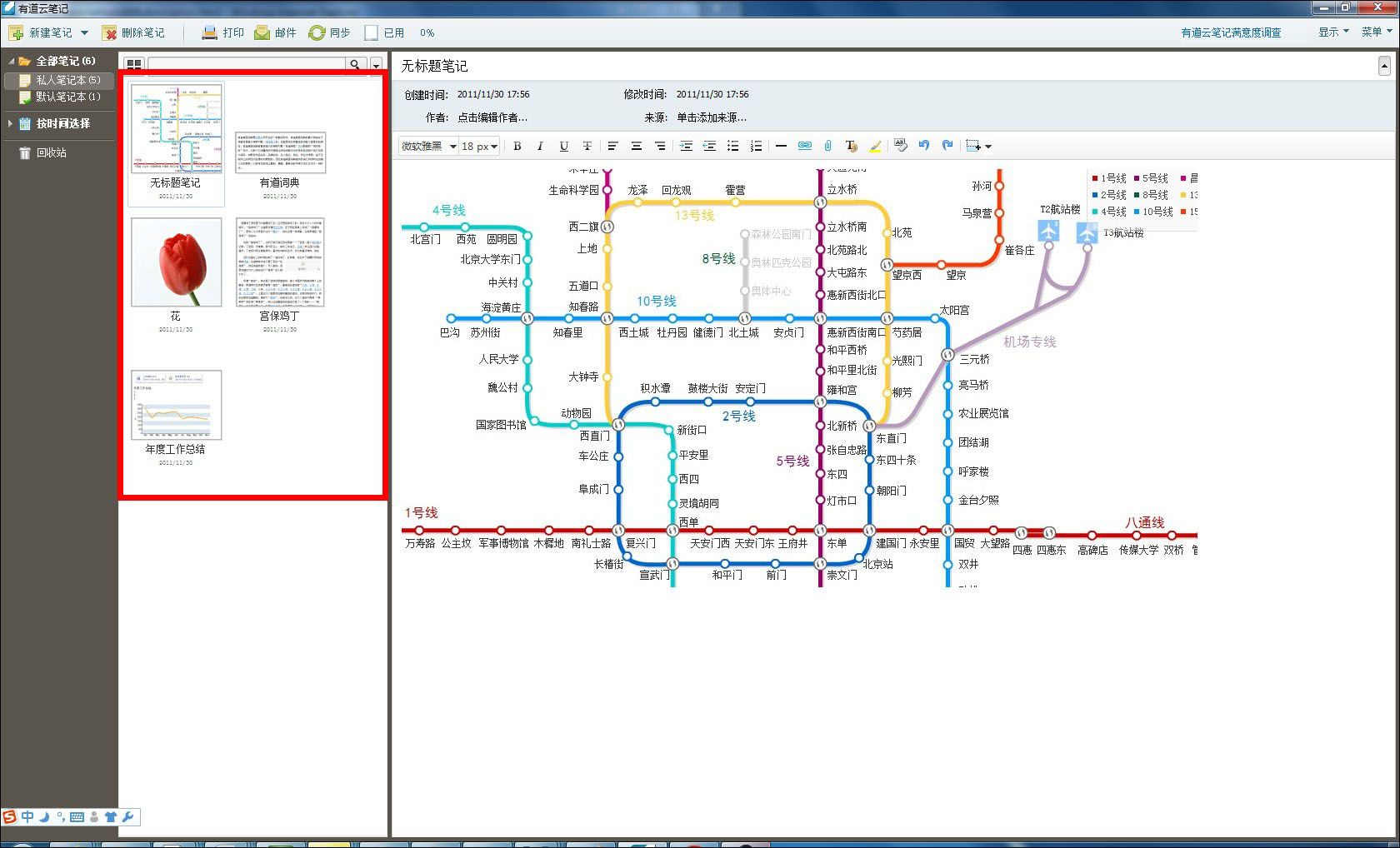The height and width of the screenshot is (848, 1400).
Task: Insert a hyperlink with the link icon
Action: 804,146
